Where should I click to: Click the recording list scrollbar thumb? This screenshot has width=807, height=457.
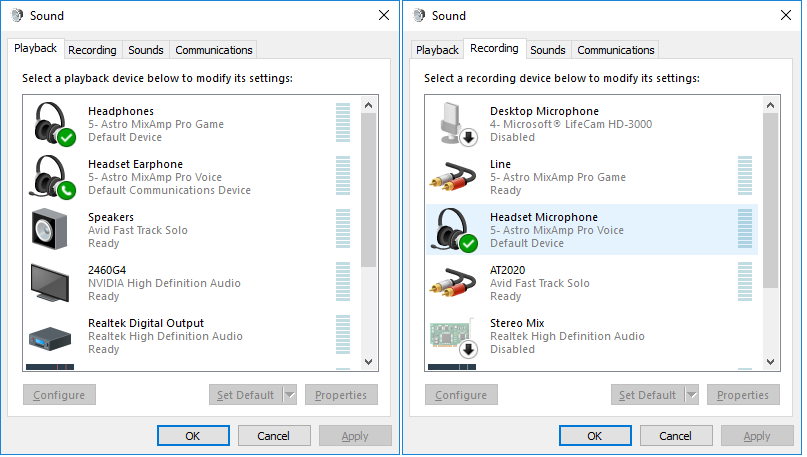click(770, 200)
